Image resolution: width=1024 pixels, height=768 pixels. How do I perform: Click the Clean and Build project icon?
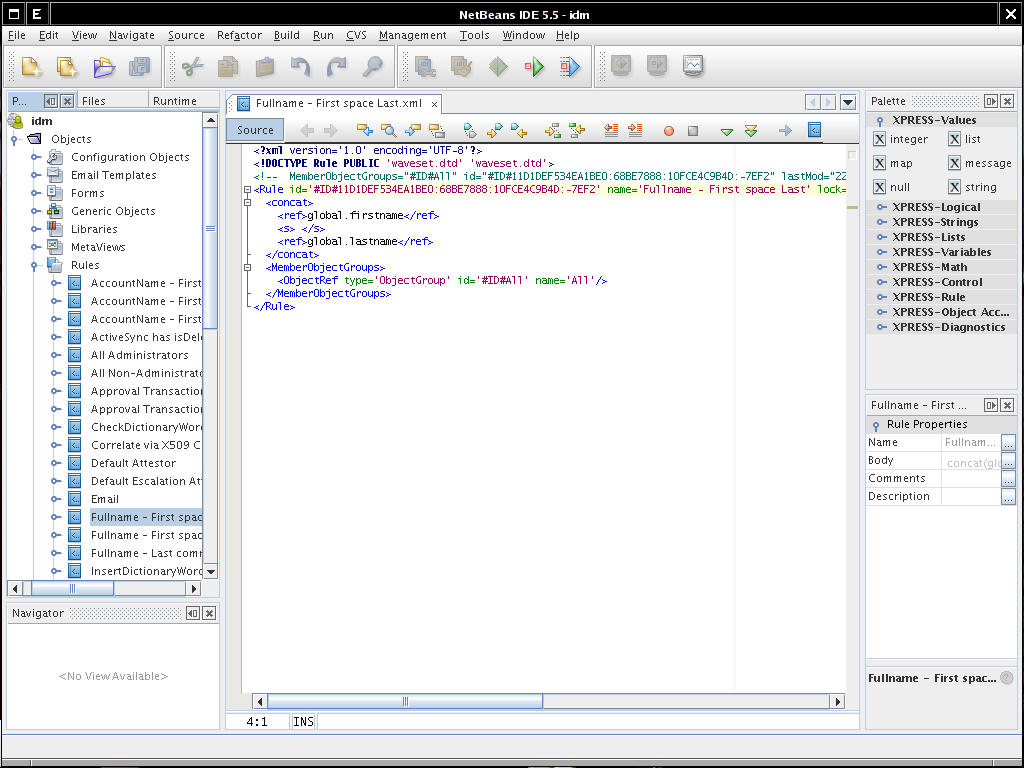click(x=461, y=66)
